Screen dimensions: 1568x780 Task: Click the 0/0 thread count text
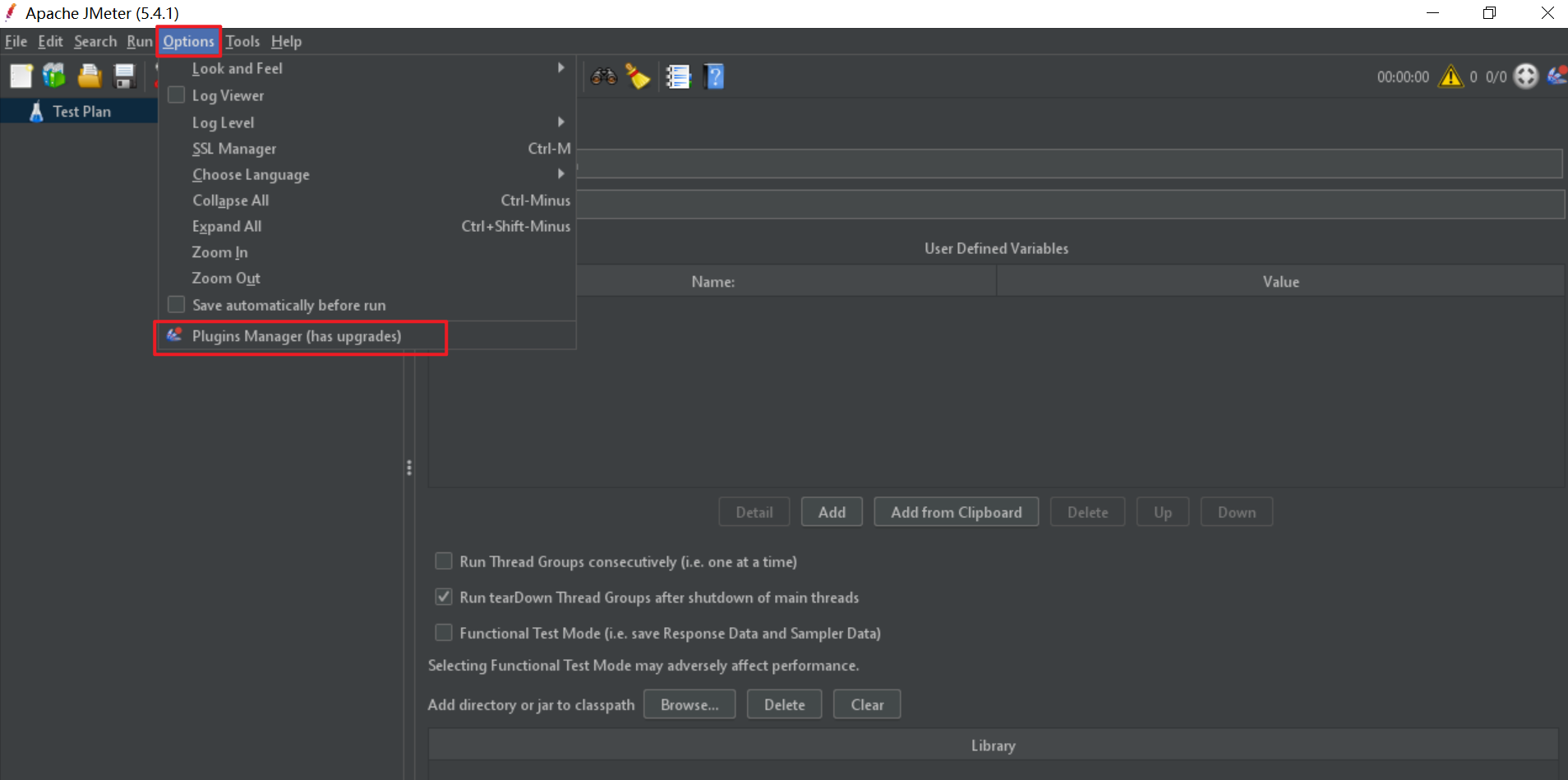1497,77
